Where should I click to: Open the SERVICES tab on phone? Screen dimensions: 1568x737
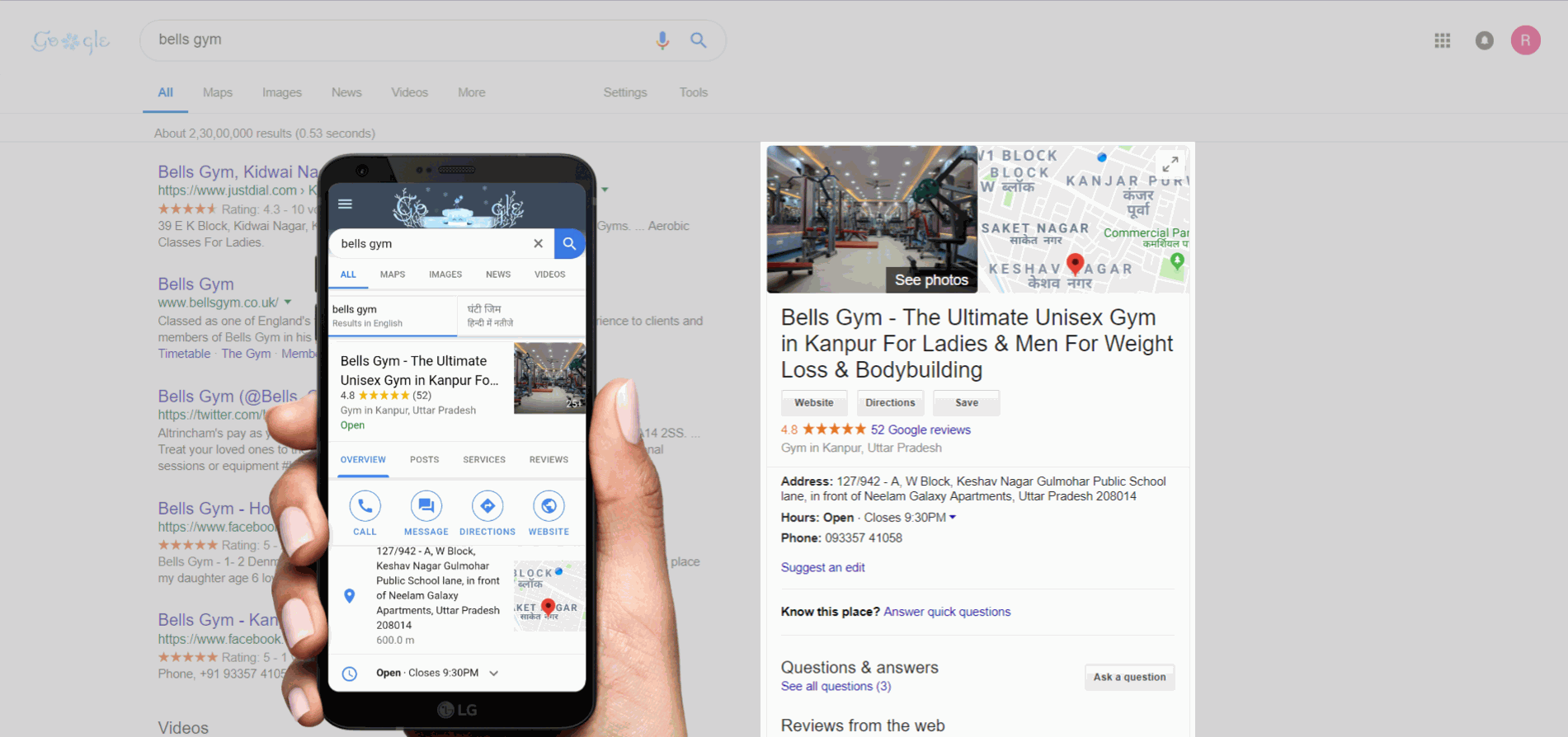[484, 460]
